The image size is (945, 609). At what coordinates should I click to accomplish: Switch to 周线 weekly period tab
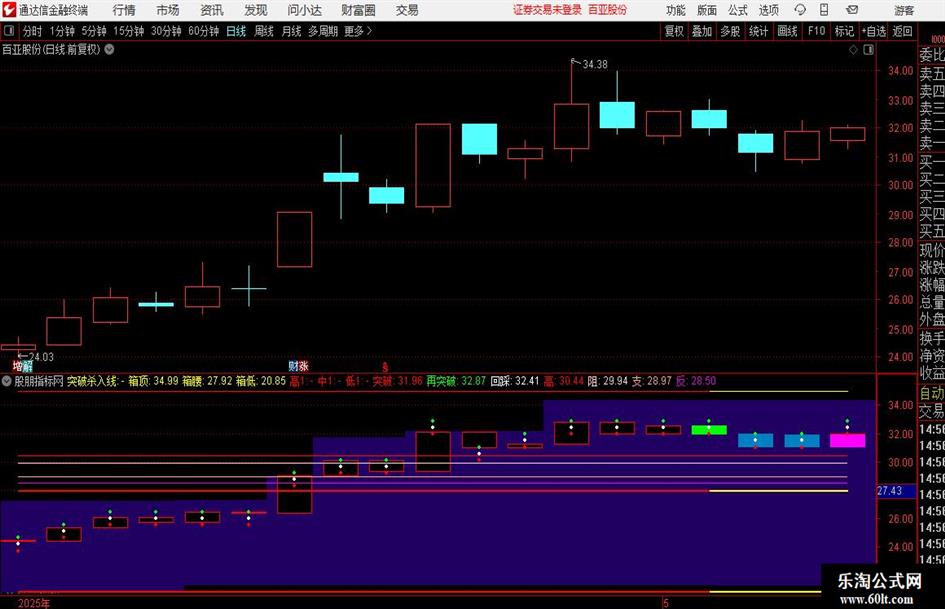[x=263, y=31]
